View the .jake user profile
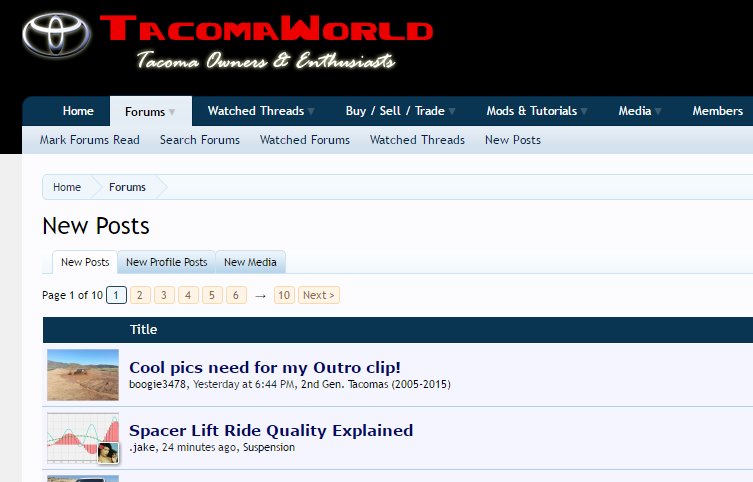The width and height of the screenshot is (753, 482). point(142,447)
